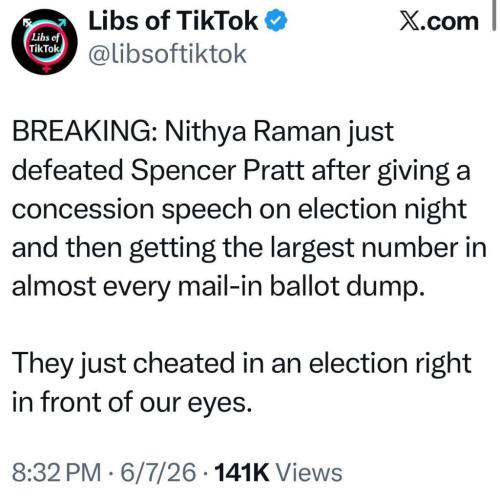Click the '.com' watermark text
This screenshot has height=499, width=500.
coord(449,22)
